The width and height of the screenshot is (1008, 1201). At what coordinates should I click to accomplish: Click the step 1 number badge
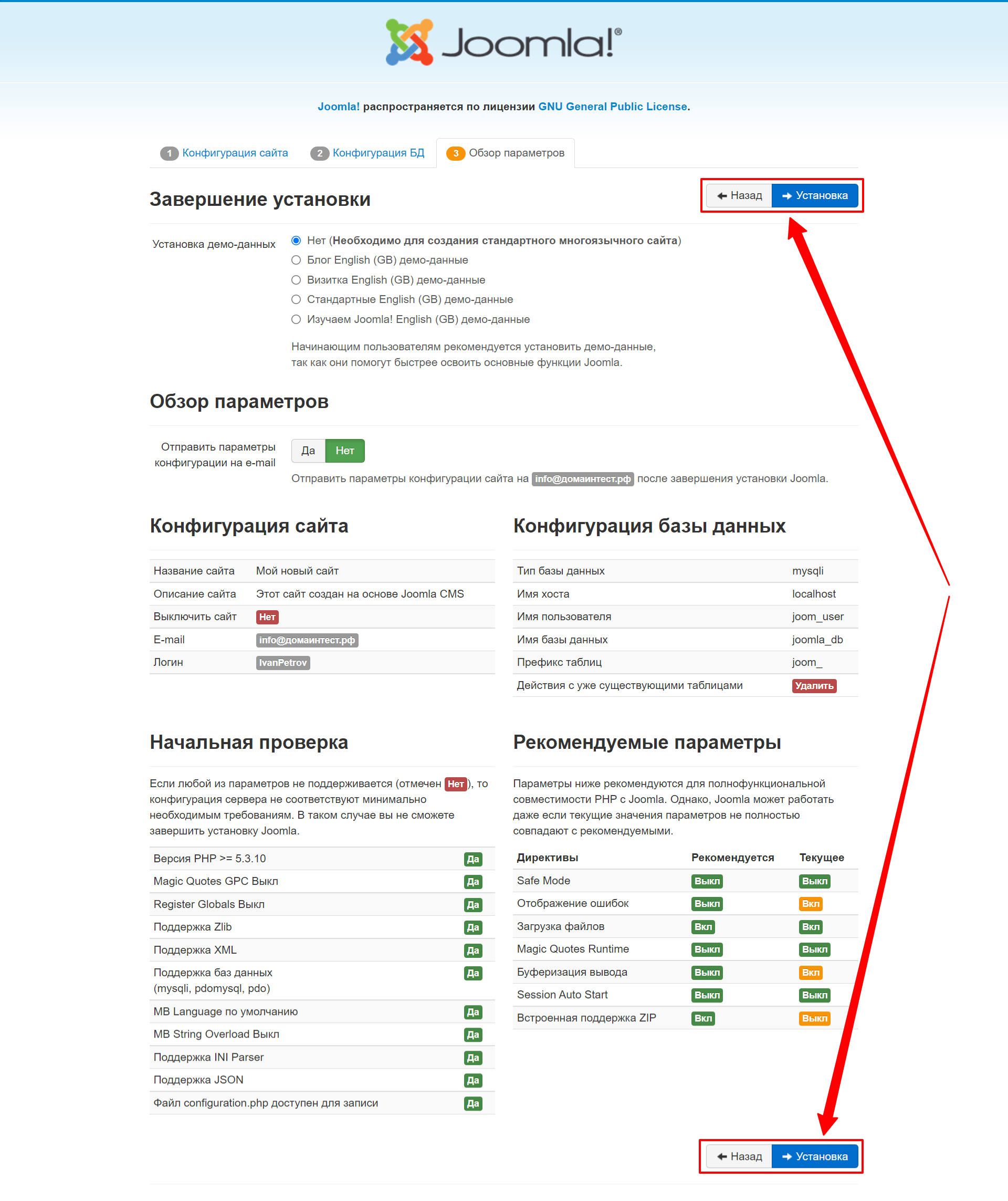click(x=169, y=153)
